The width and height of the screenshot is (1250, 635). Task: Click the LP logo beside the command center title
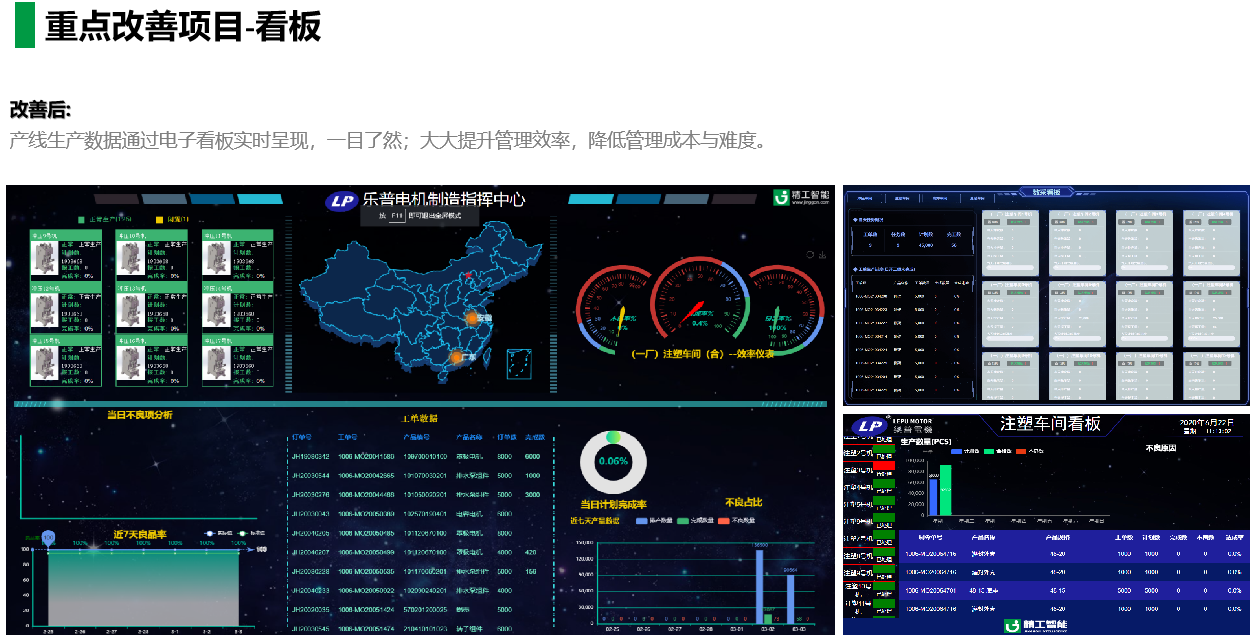342,200
